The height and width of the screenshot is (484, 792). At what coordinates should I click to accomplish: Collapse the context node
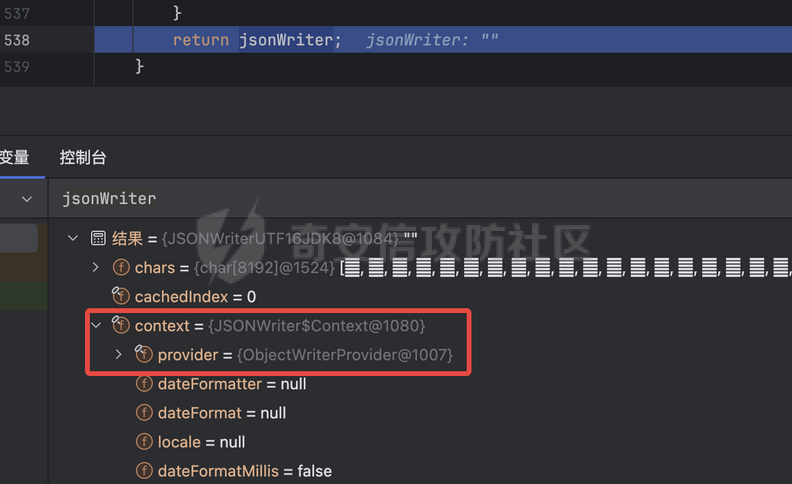coord(96,325)
